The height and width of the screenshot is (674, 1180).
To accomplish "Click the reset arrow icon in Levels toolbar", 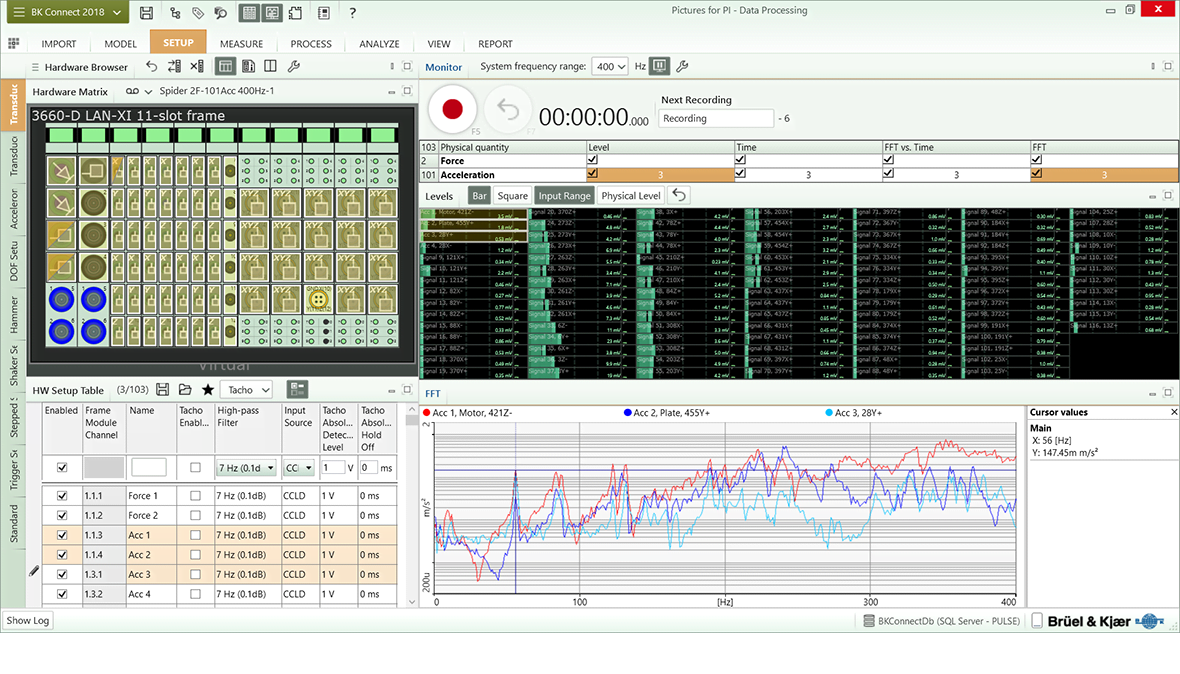I will [x=680, y=196].
